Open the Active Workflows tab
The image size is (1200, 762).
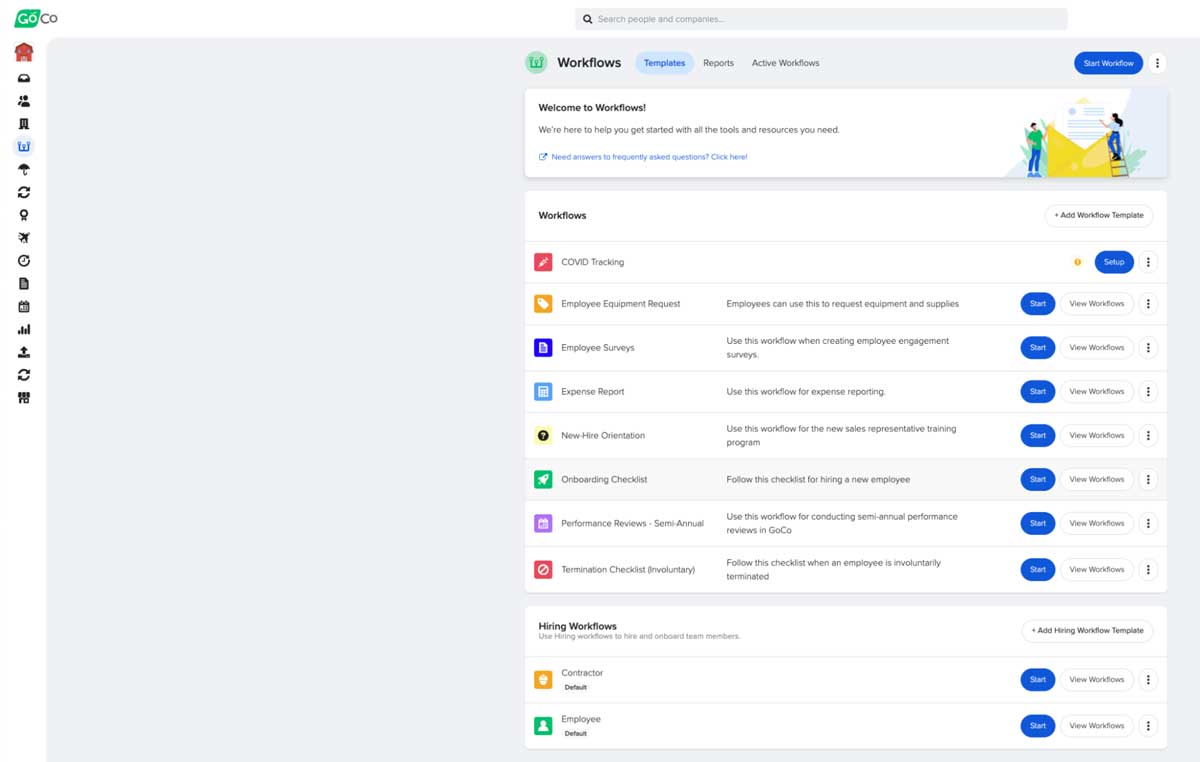click(785, 62)
